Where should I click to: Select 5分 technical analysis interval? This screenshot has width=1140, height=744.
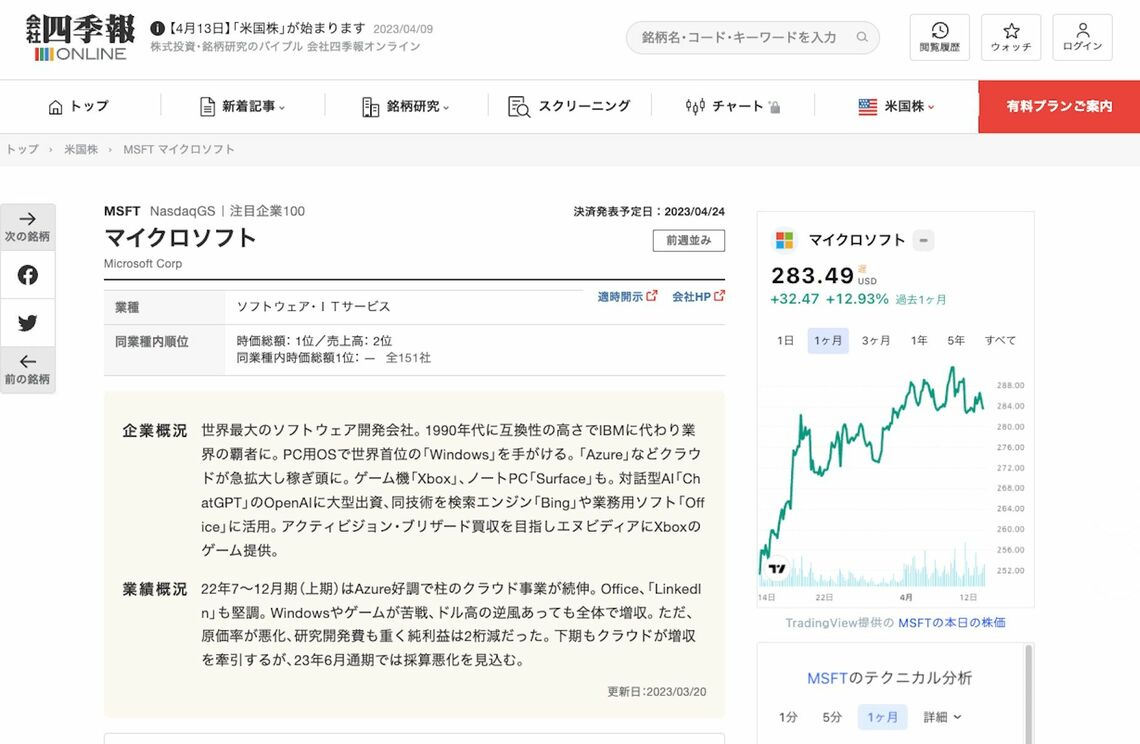(832, 717)
